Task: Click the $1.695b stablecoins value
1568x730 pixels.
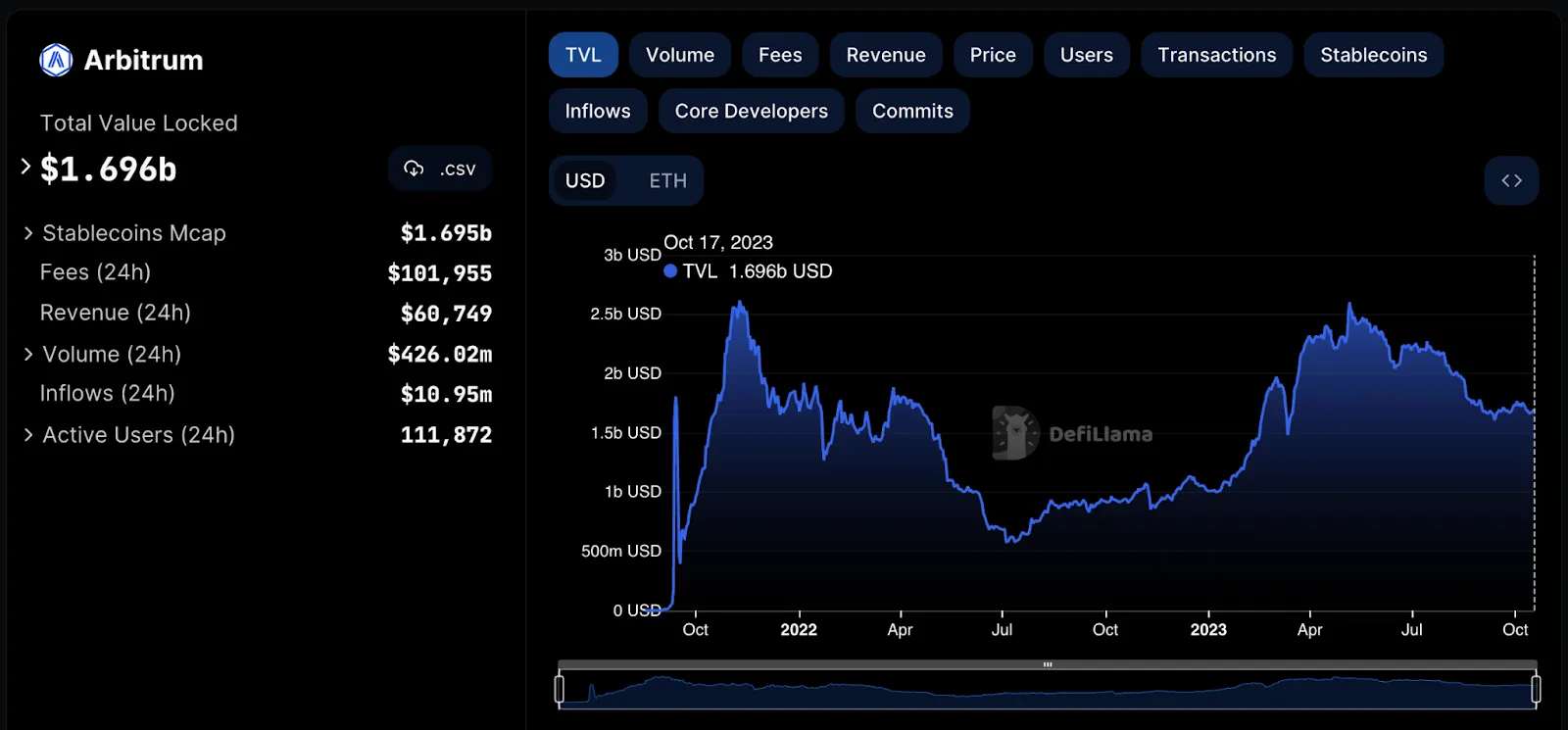Action: click(446, 233)
